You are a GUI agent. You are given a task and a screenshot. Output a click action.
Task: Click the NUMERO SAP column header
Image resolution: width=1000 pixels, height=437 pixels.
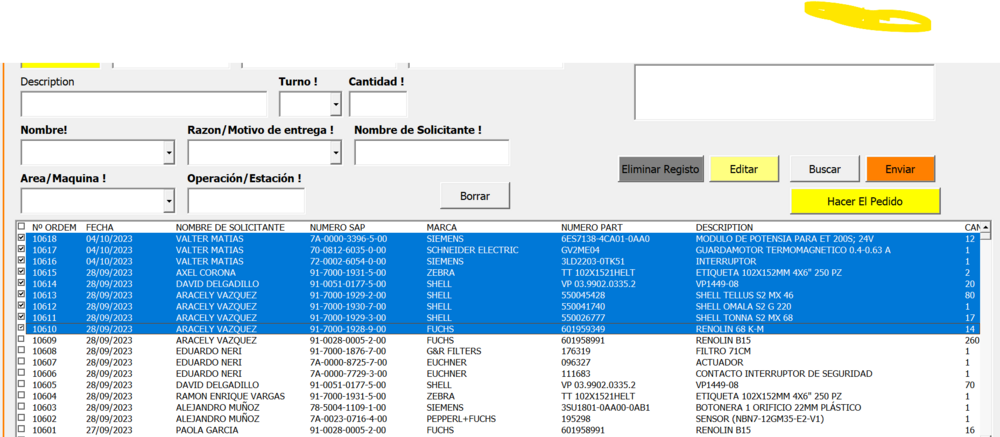tap(337, 227)
